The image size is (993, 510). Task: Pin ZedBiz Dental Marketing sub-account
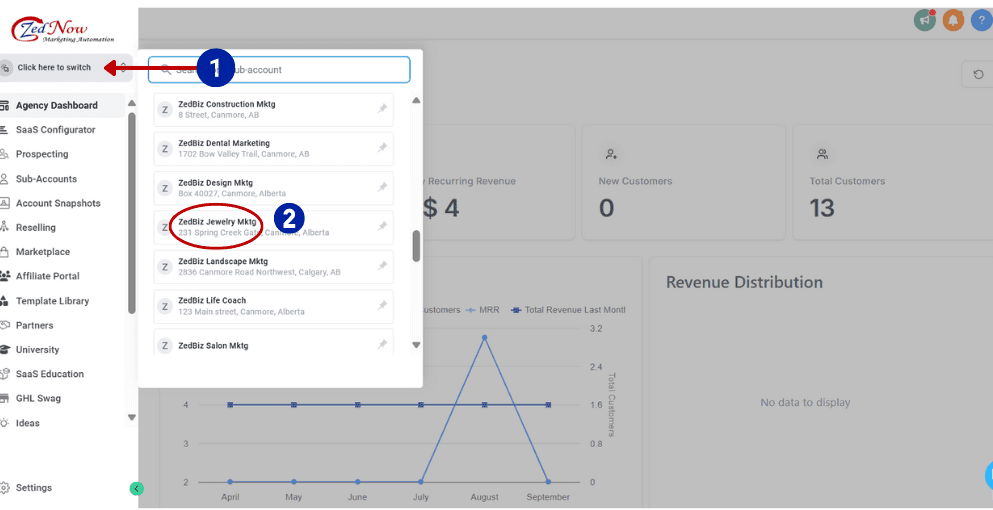click(x=382, y=148)
